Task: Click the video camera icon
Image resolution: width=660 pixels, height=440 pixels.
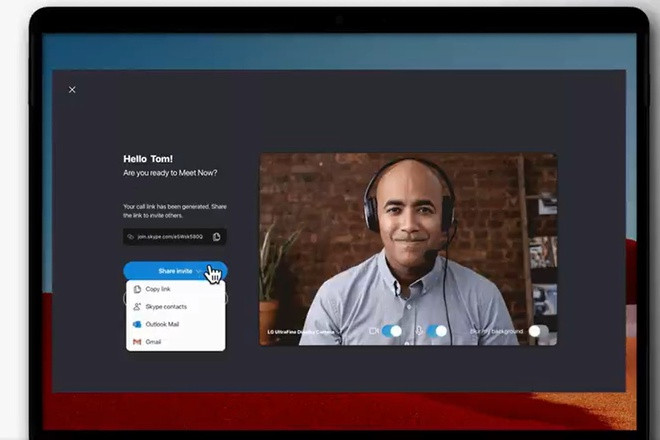Action: (x=374, y=331)
